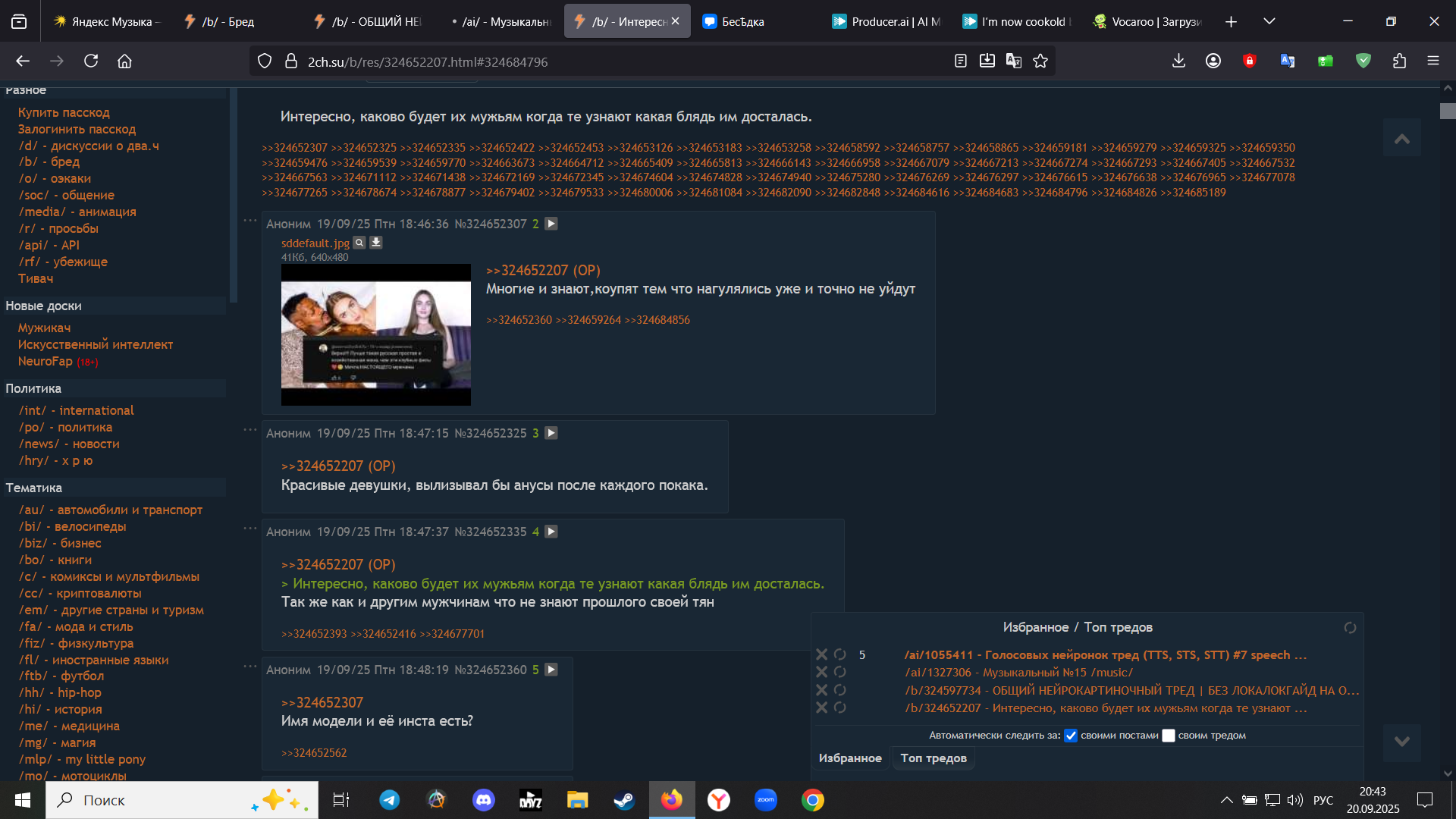Viewport: 1456px width, 819px height.
Task: Open reader view icon in address bar
Action: 960,61
